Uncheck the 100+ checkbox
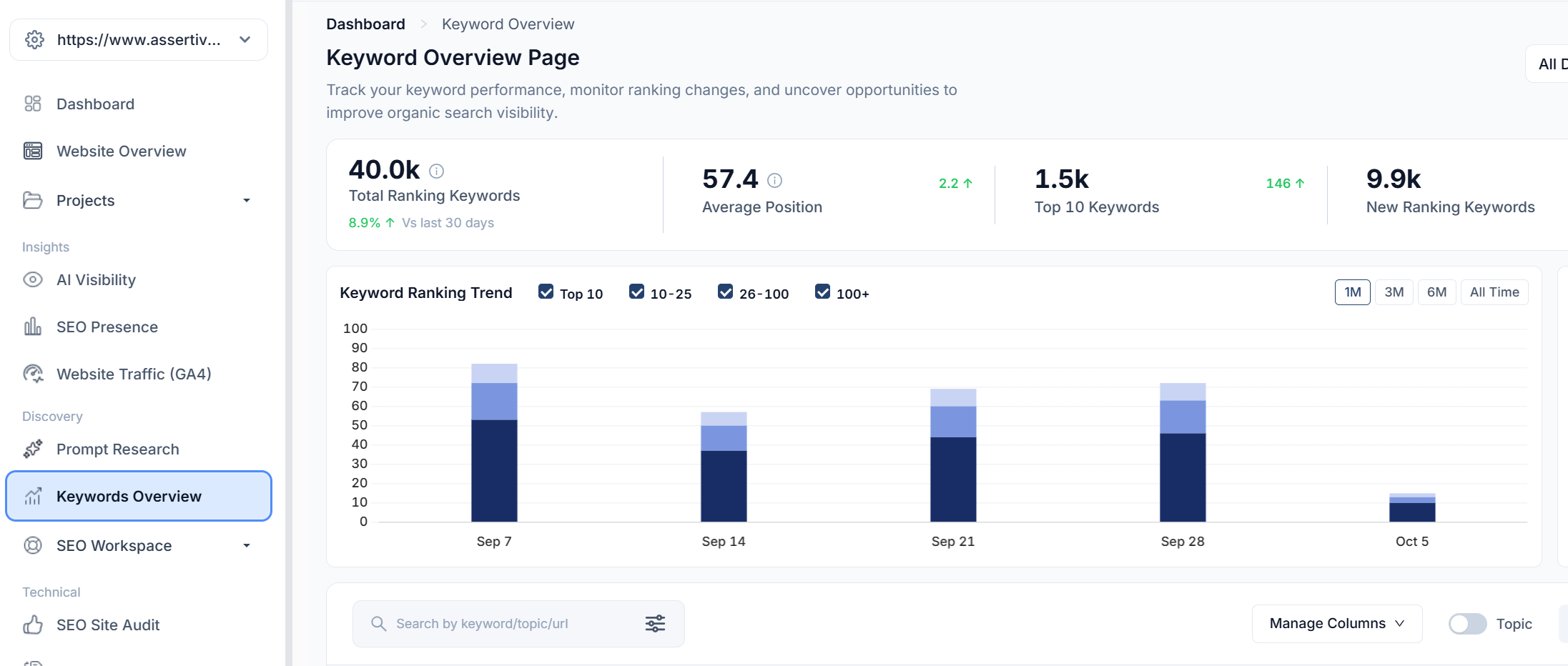Screen dimensions: 1568x666 pos(822,292)
